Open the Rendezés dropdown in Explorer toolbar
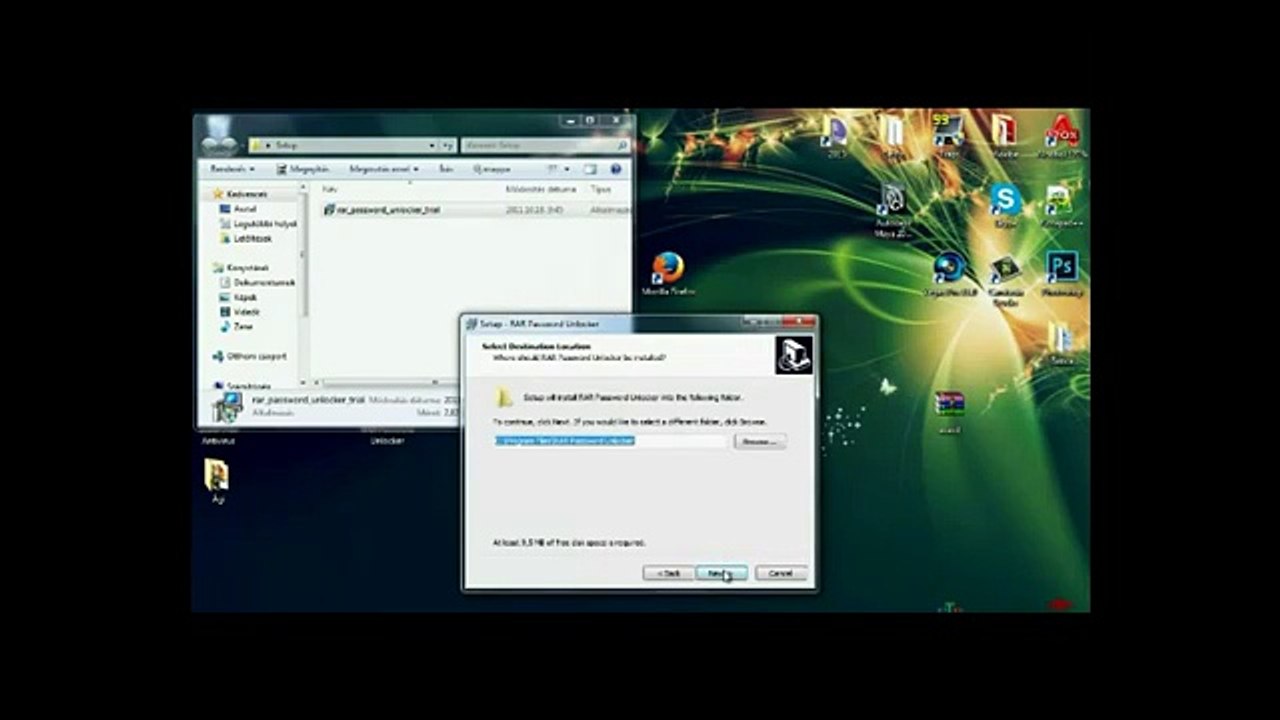Image resolution: width=1280 pixels, height=720 pixels. (232, 169)
